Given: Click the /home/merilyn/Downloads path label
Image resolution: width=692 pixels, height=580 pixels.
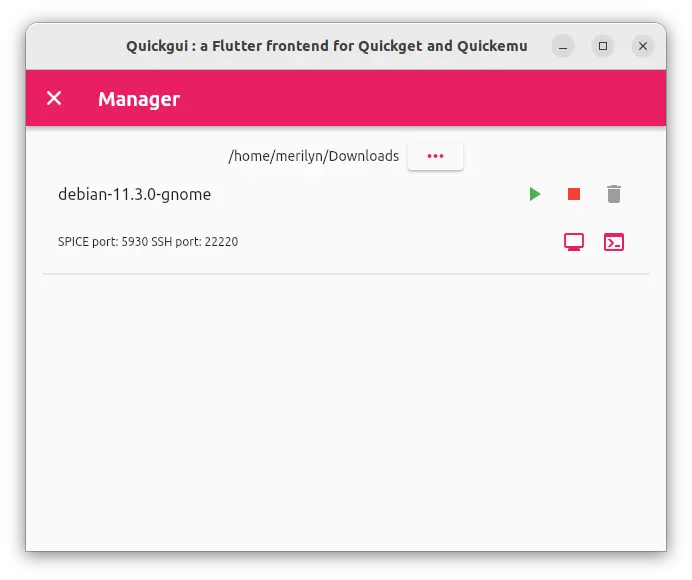Looking at the screenshot, I should coord(314,156).
